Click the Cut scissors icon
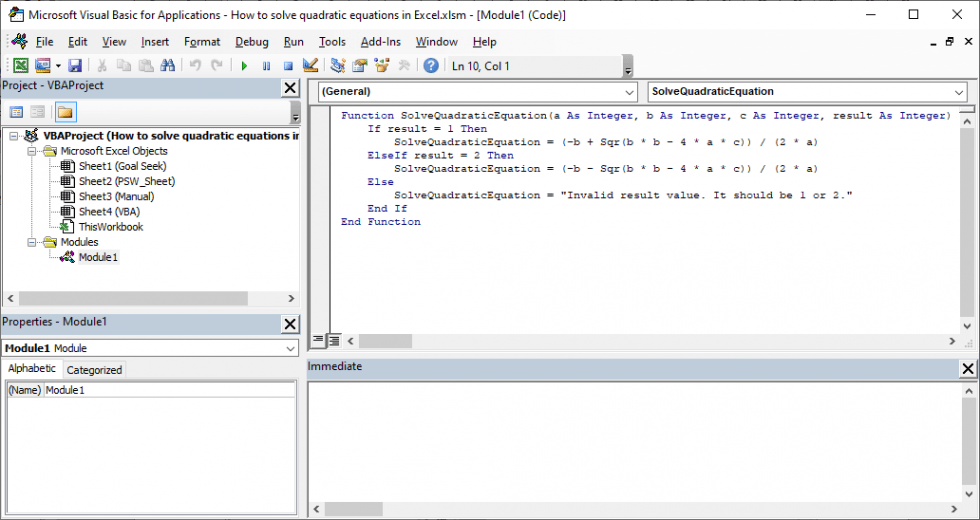Image resolution: width=980 pixels, height=520 pixels. click(x=102, y=66)
